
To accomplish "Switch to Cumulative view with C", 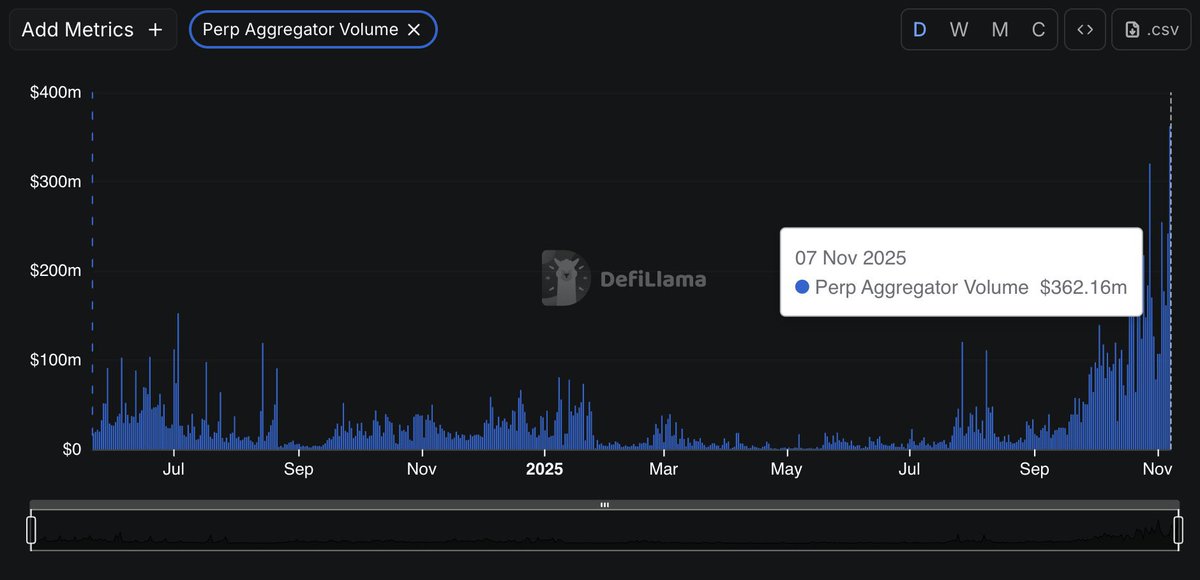I will point(1038,30).
